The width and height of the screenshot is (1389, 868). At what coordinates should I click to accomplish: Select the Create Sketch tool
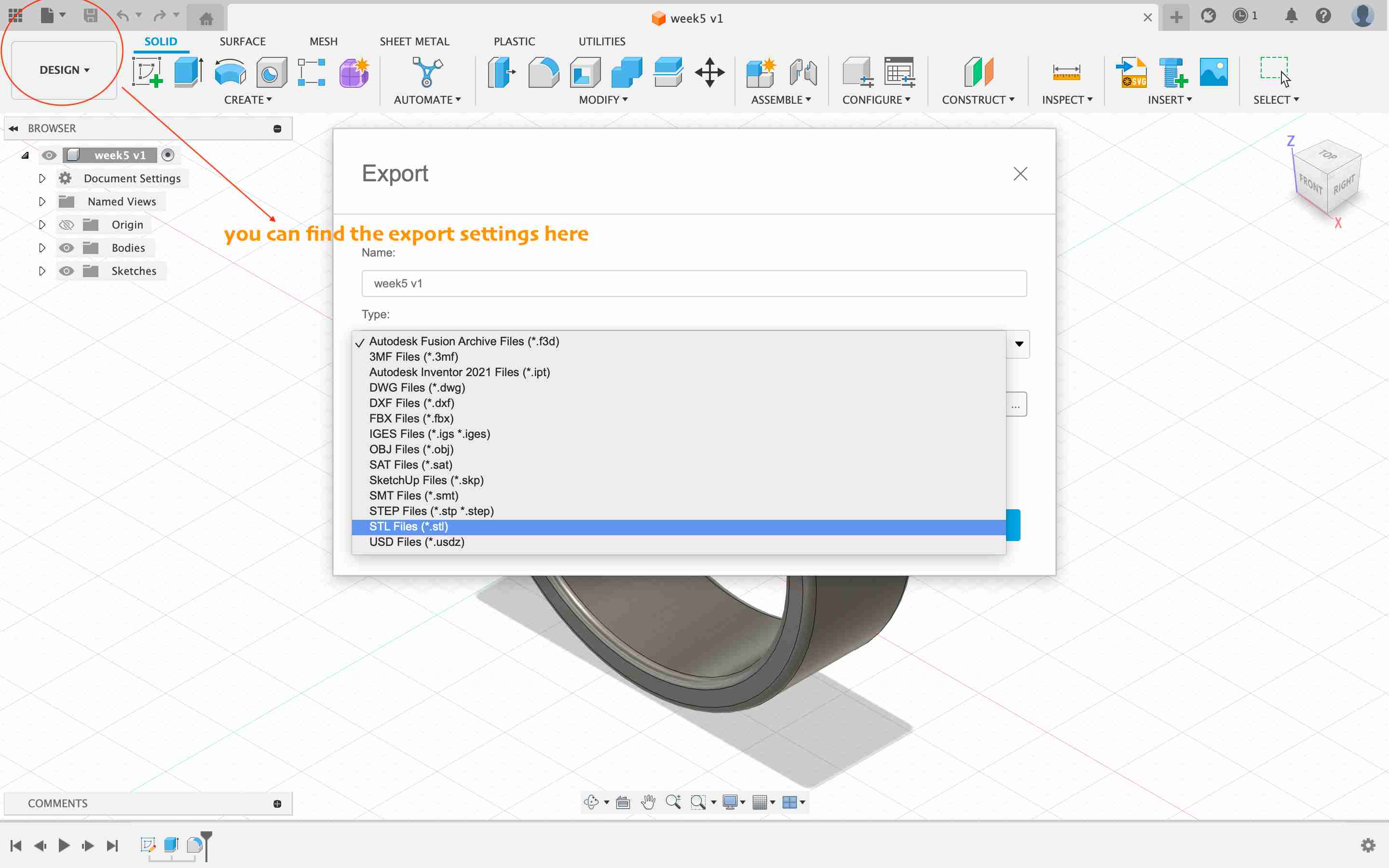click(148, 72)
